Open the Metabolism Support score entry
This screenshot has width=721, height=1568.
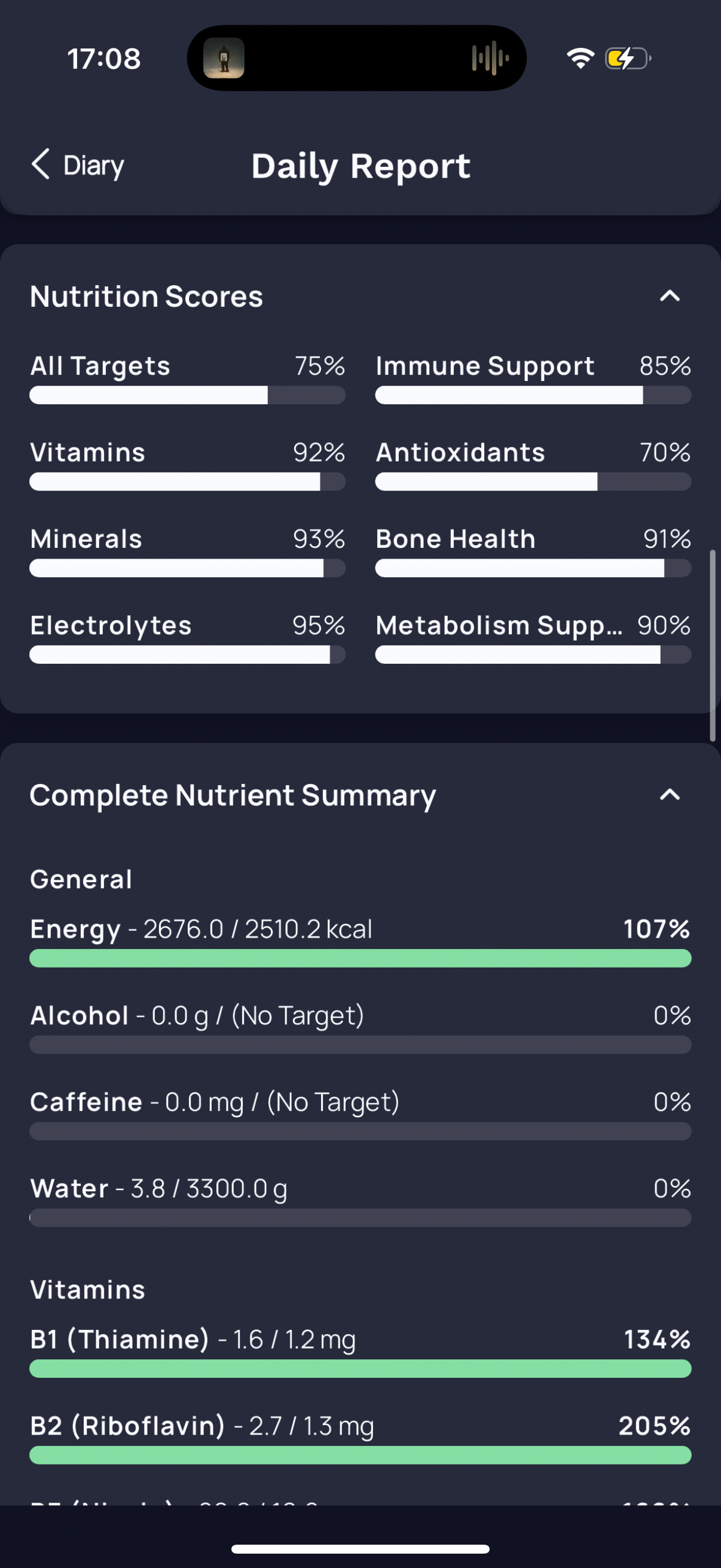click(533, 638)
